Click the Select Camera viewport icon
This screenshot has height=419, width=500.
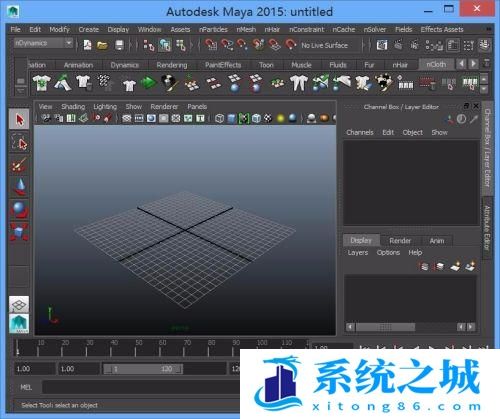point(46,118)
